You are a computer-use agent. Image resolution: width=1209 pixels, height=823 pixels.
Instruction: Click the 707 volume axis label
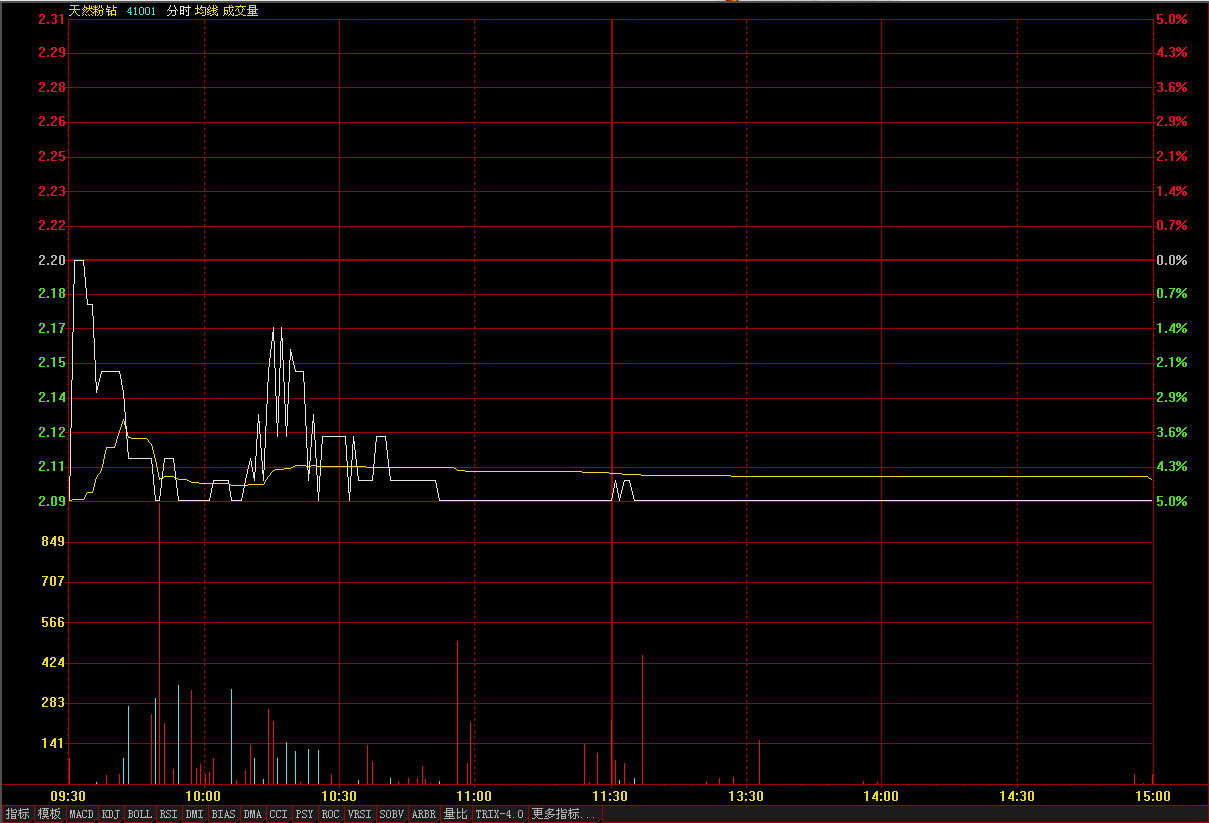pyautogui.click(x=53, y=581)
